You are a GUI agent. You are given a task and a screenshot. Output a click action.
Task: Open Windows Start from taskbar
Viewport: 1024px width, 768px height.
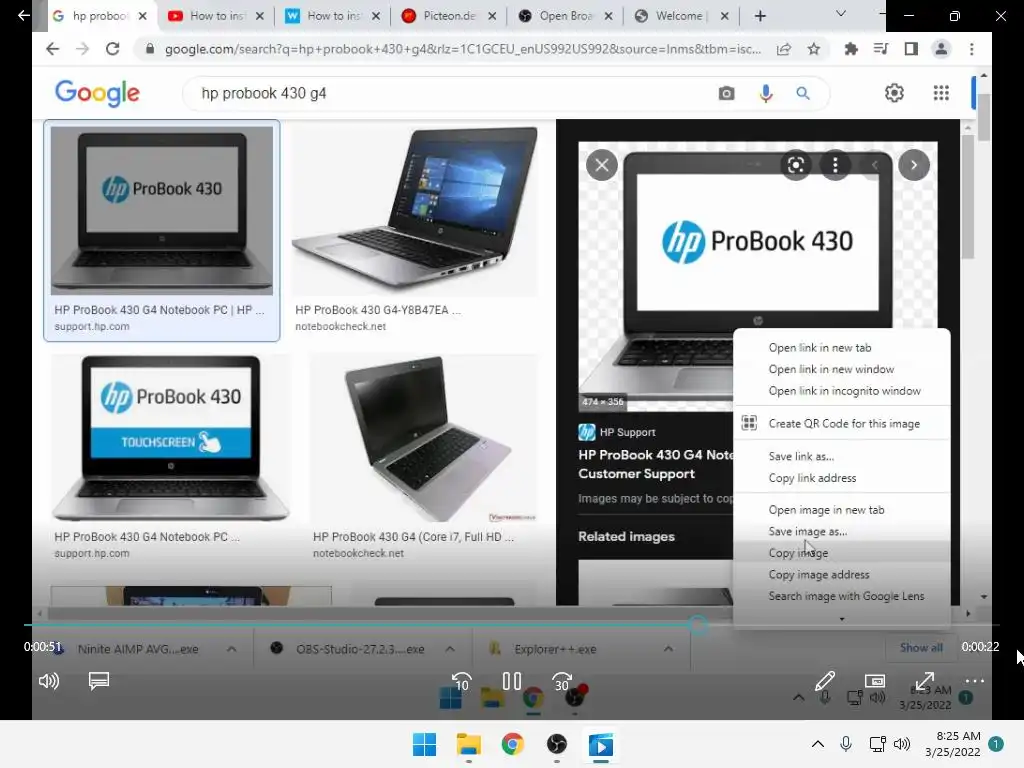pos(424,744)
